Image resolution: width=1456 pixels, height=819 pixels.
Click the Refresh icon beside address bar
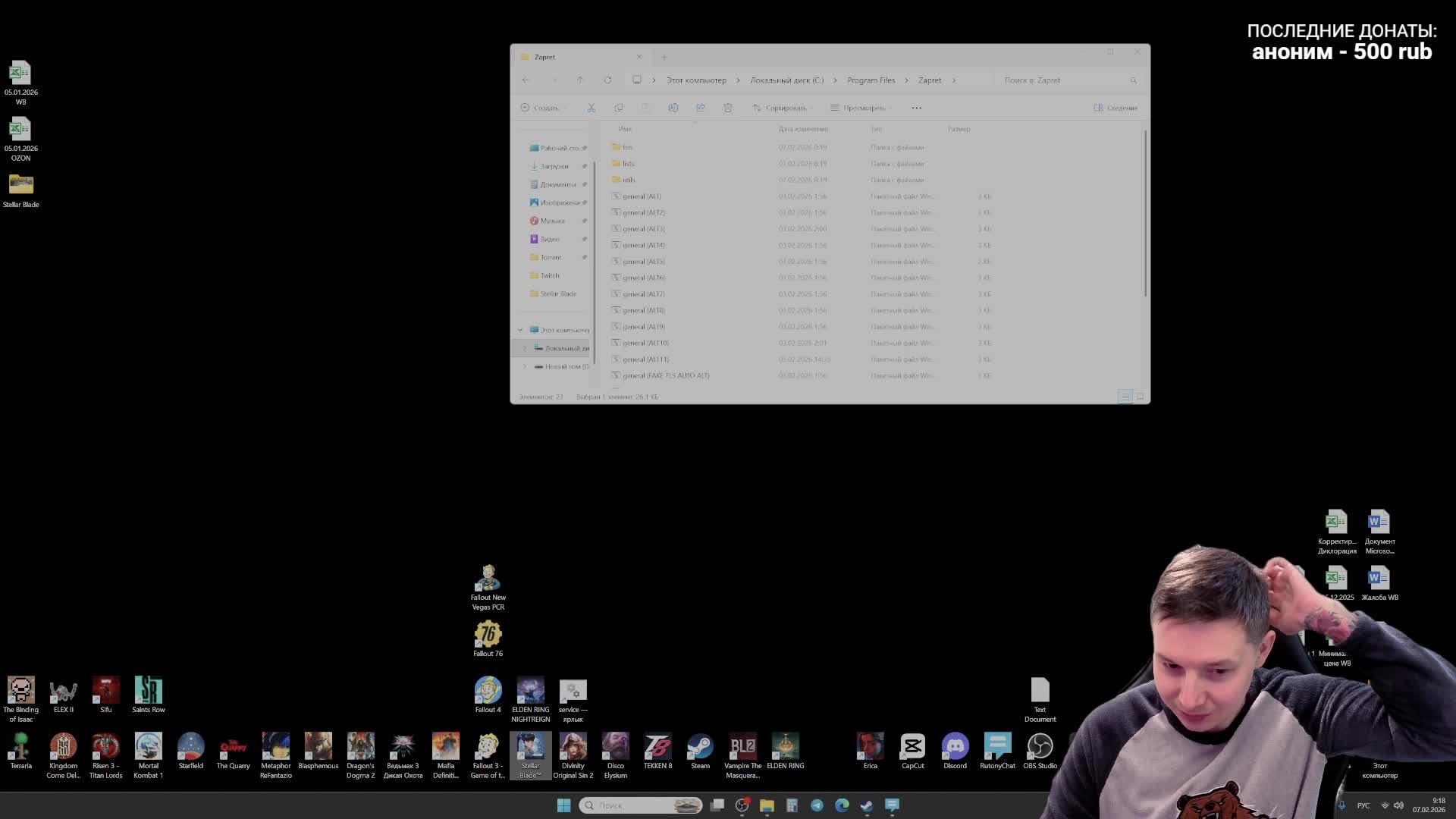click(x=607, y=80)
